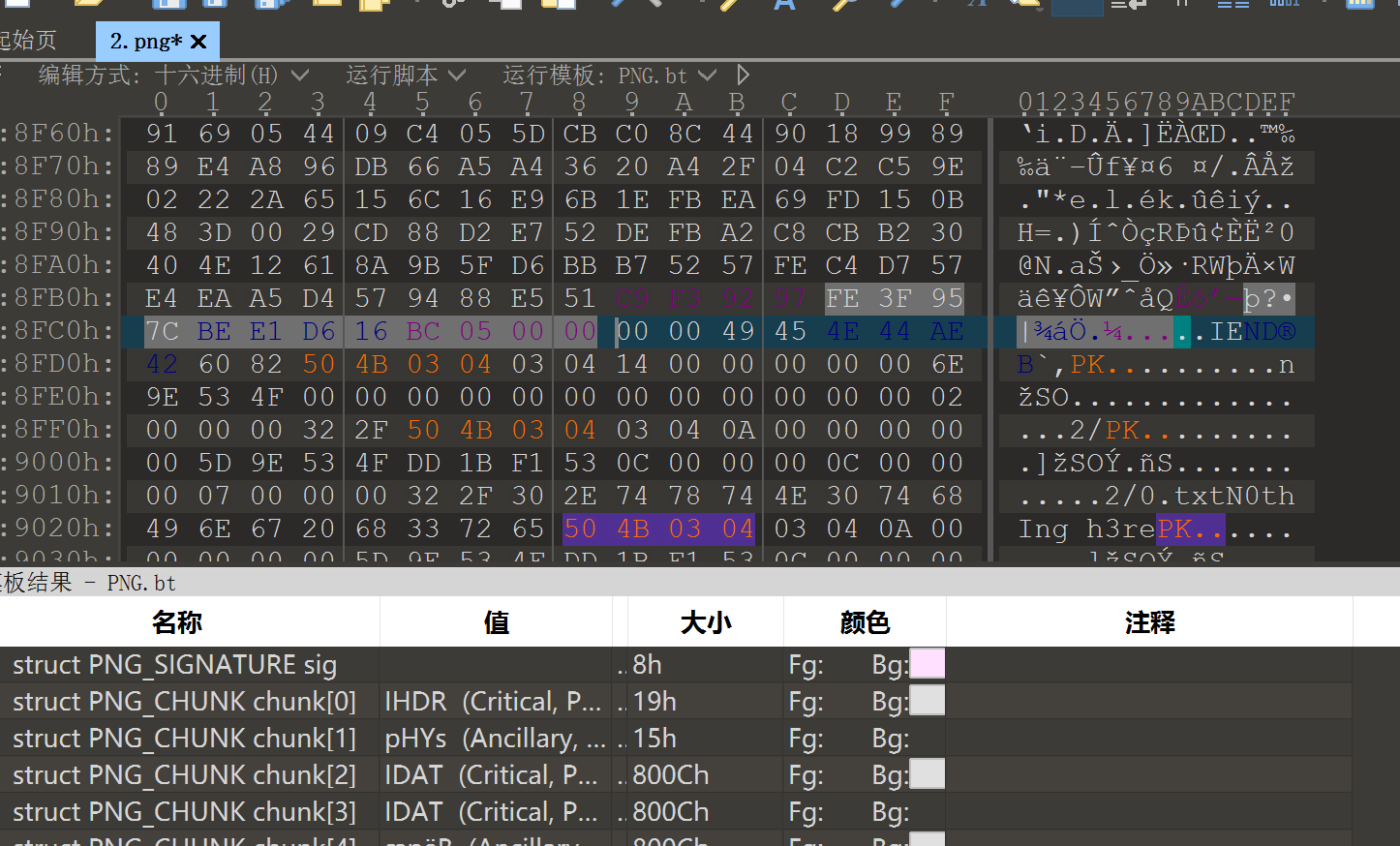Click the pink Bg swatch for sig
The height and width of the screenshot is (846, 1400).
(x=928, y=664)
